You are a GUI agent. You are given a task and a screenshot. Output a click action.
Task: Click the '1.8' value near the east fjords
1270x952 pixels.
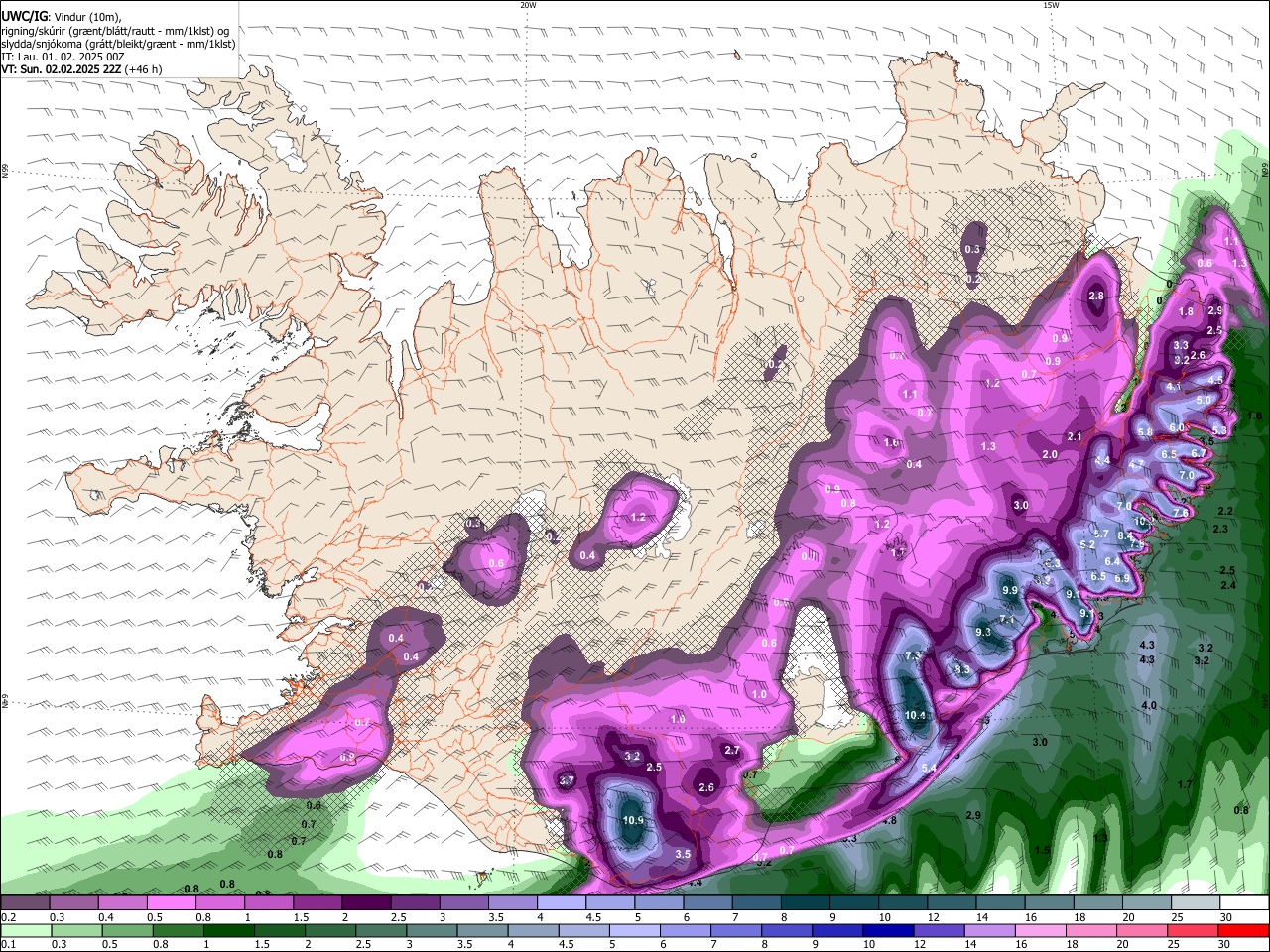point(1186,312)
